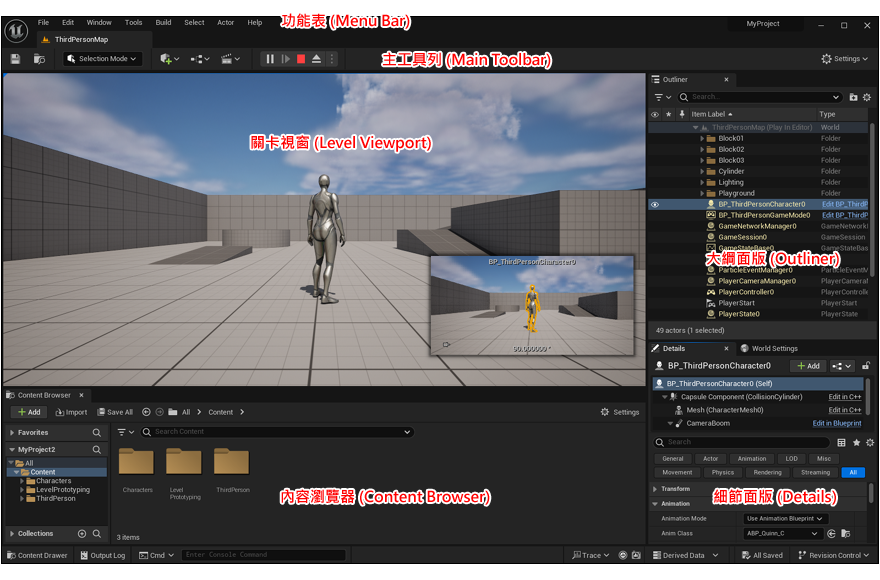The width and height of the screenshot is (880, 580).
Task: Expand the Playground folder
Action: coord(702,193)
